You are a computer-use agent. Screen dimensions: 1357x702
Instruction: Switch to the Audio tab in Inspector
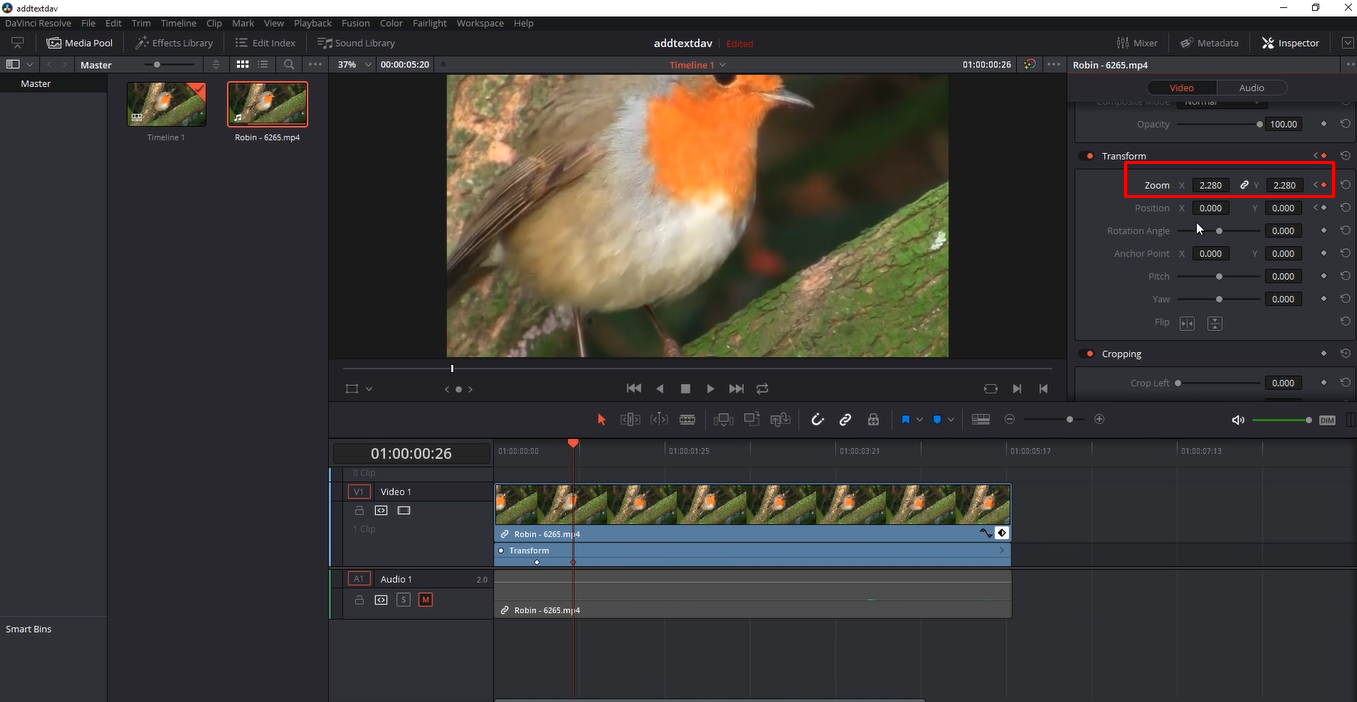1251,87
